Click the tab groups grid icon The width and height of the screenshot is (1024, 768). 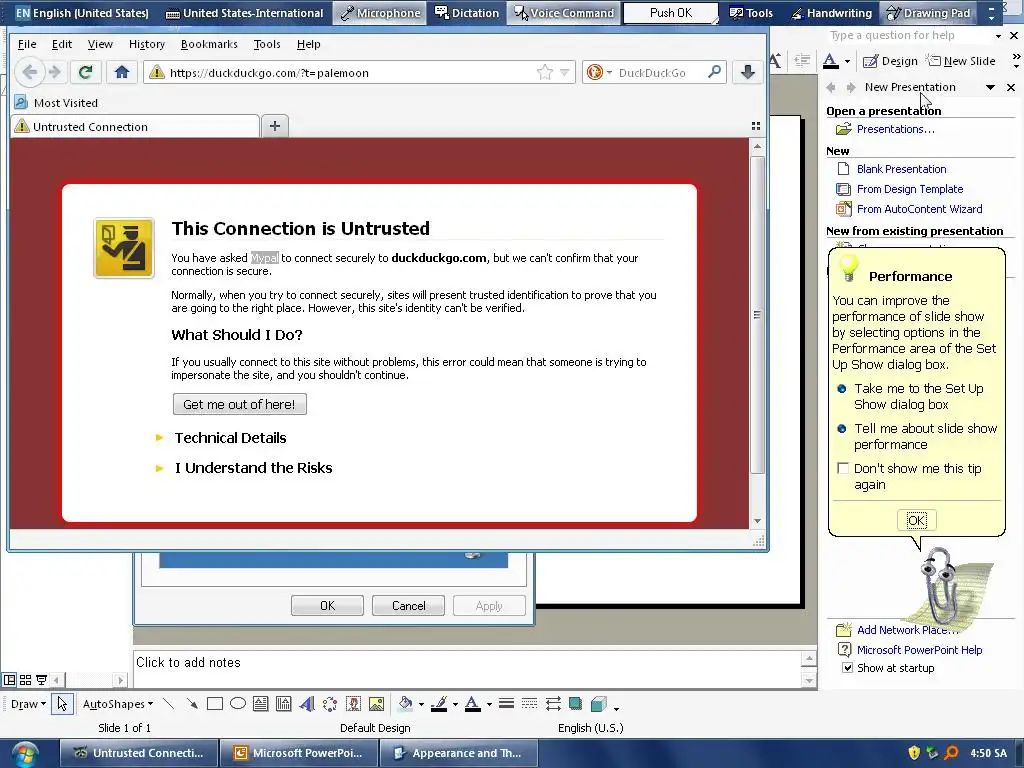[756, 126]
